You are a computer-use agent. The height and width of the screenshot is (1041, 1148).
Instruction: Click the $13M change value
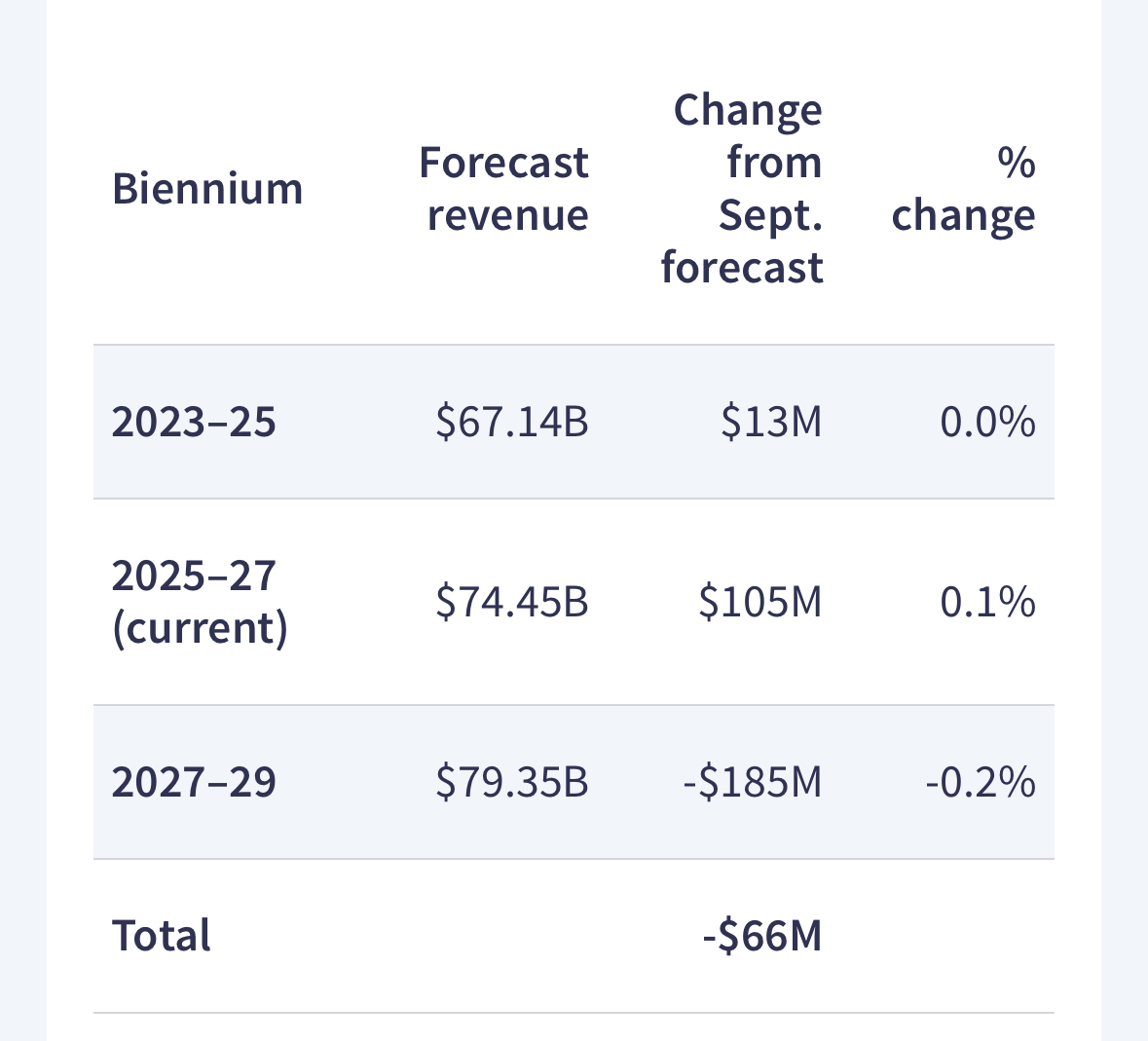pyautogui.click(x=771, y=422)
